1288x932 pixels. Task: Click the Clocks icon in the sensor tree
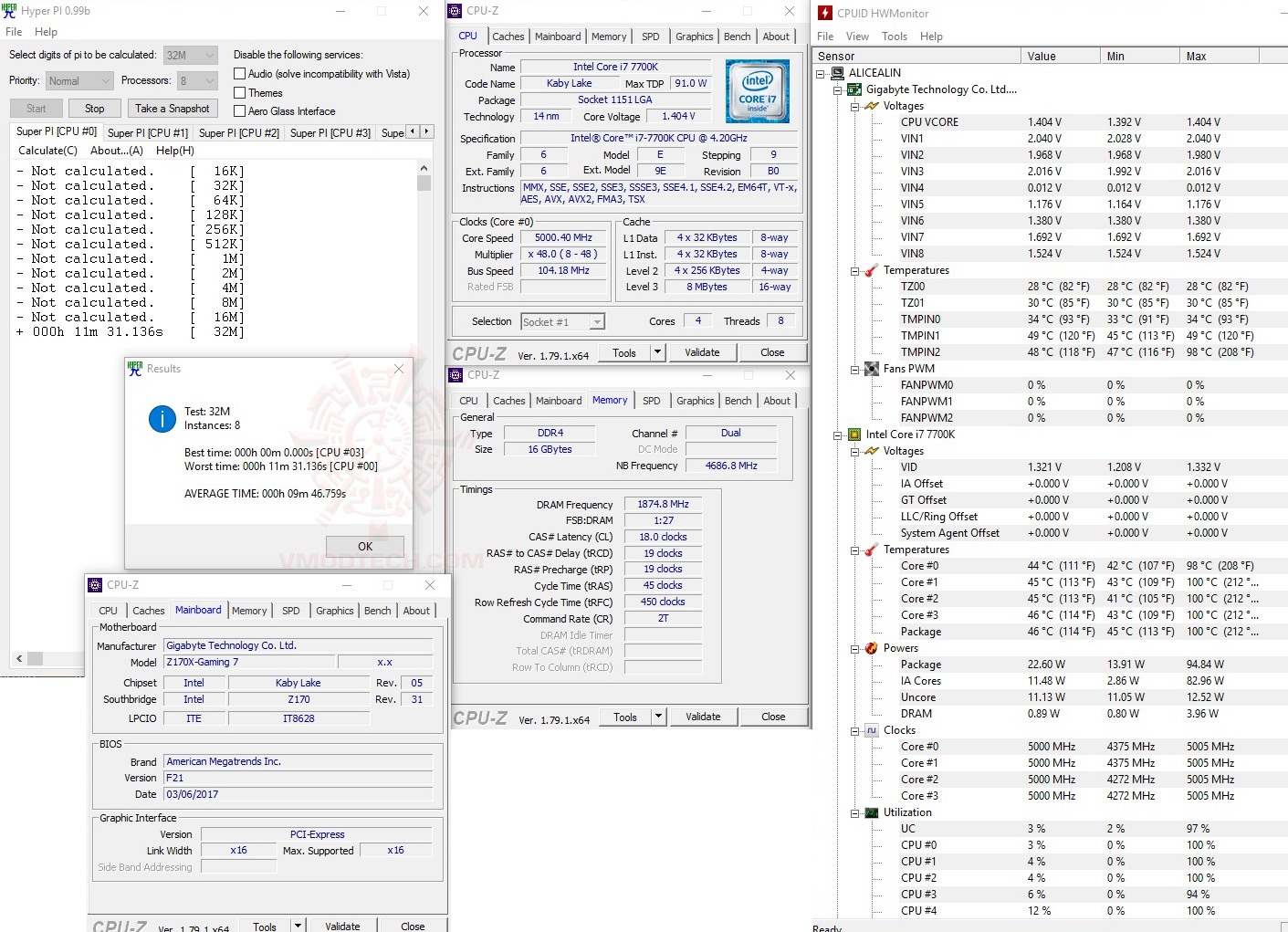click(870, 729)
